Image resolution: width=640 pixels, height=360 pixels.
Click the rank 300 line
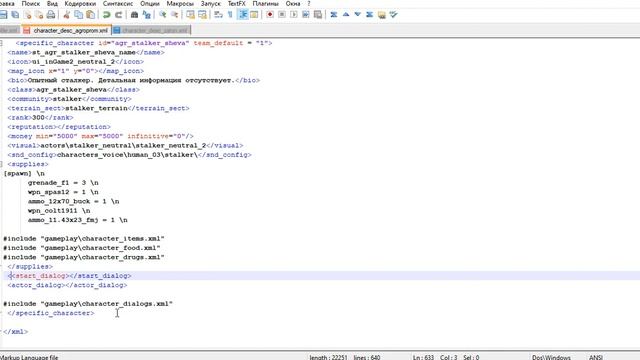(40, 118)
